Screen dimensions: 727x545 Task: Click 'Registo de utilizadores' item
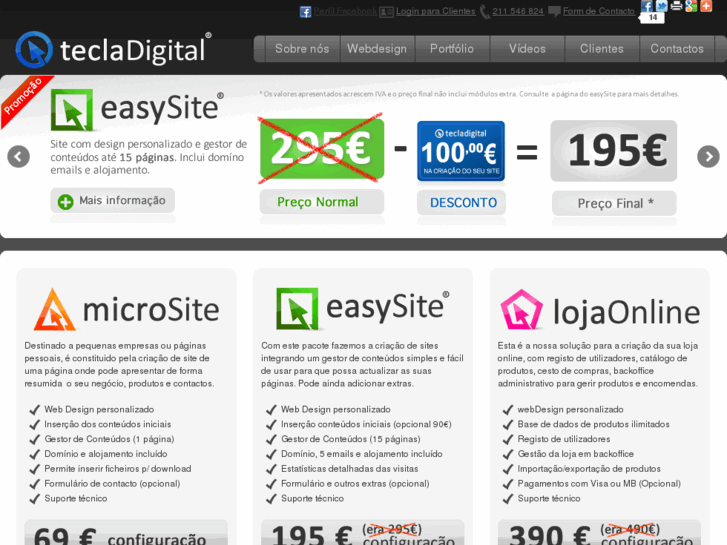coord(564,439)
